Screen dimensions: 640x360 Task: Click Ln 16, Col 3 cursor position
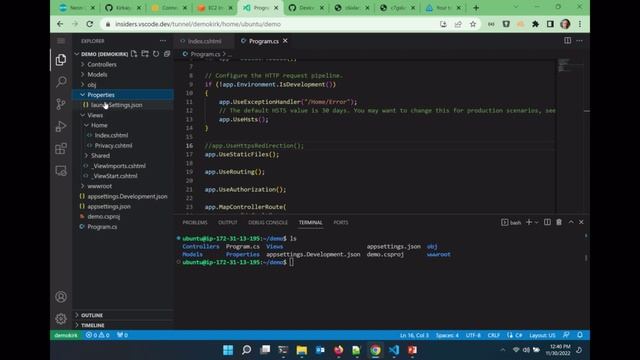pyautogui.click(x=414, y=335)
